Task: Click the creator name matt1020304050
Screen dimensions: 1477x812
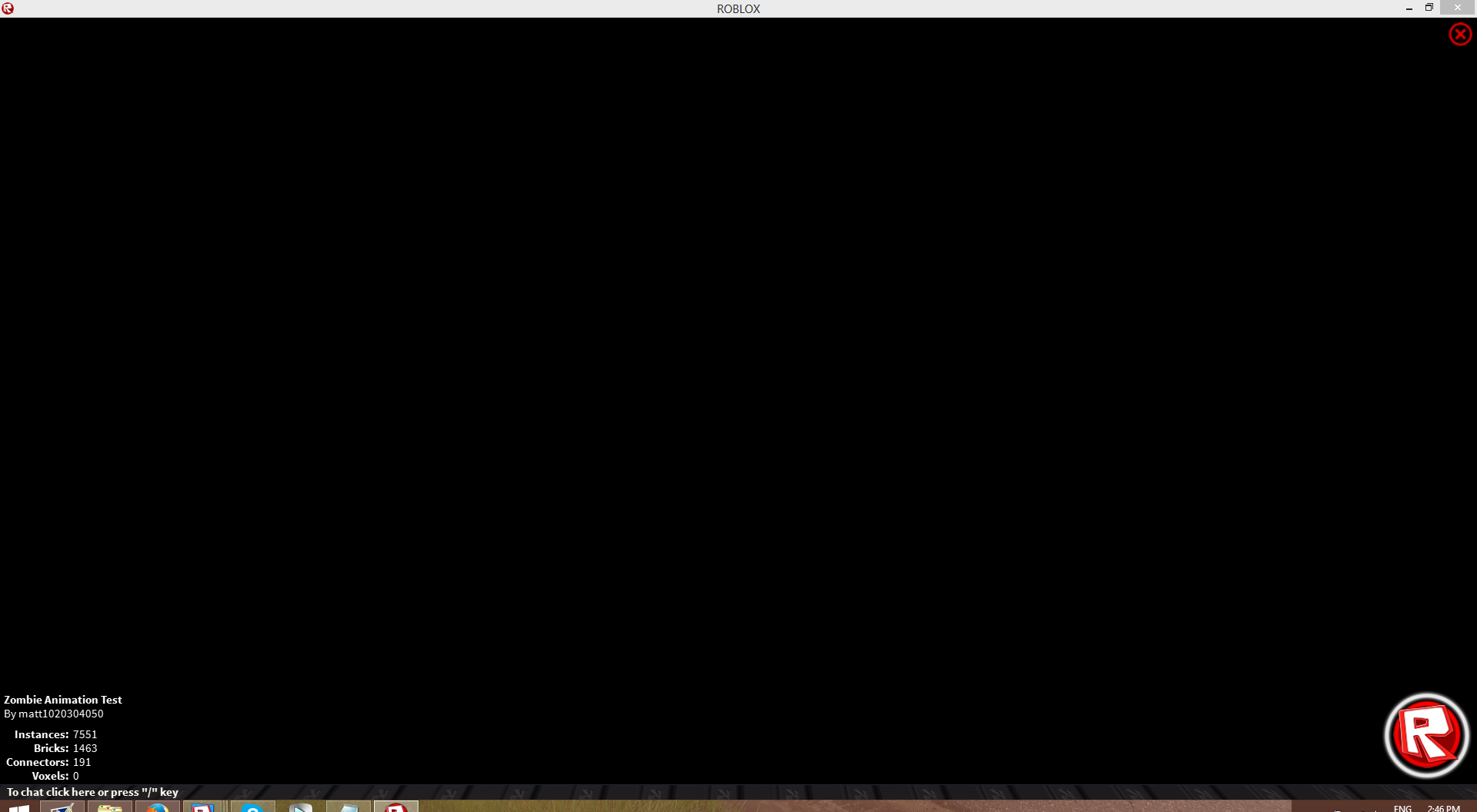Action: tap(61, 714)
